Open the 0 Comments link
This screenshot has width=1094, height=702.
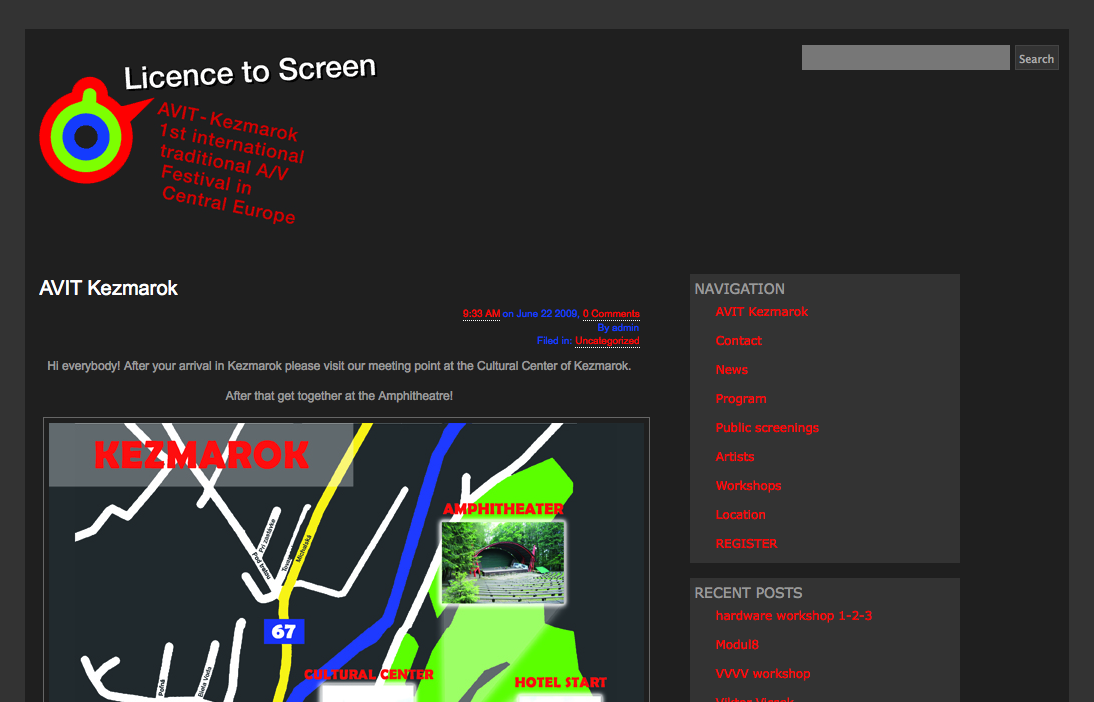pos(611,313)
